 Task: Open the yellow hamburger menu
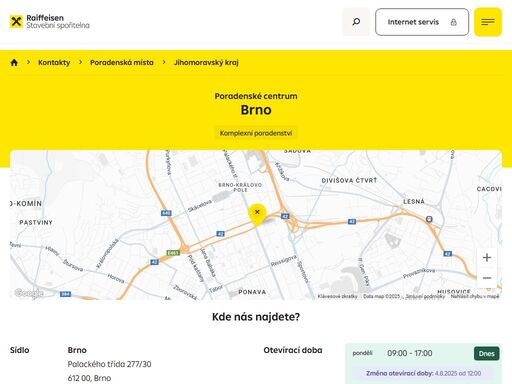pyautogui.click(x=488, y=22)
